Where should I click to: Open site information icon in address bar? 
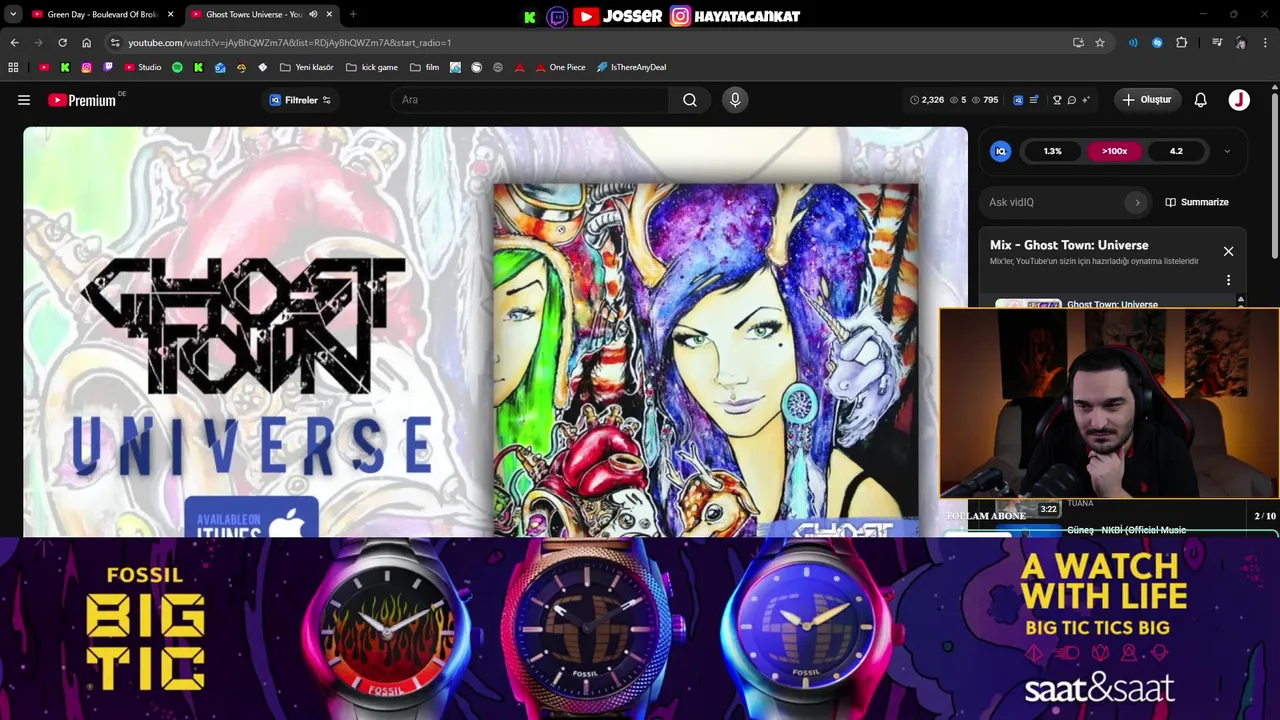pos(115,43)
